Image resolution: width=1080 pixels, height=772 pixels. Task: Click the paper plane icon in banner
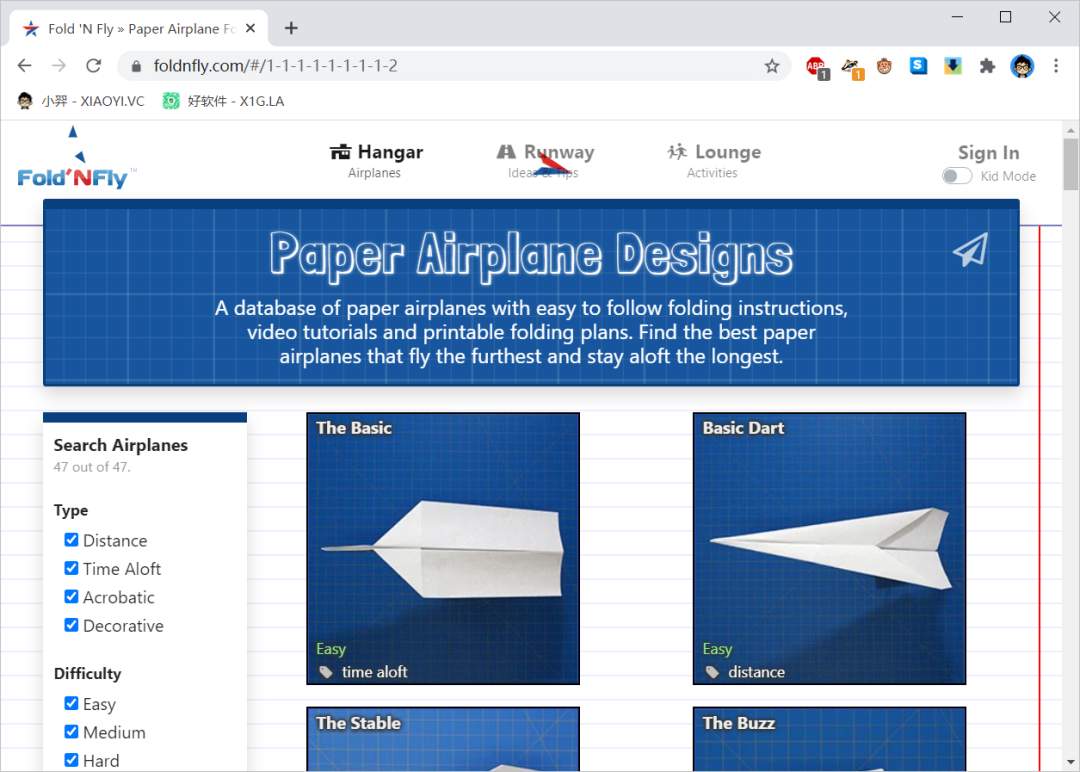coord(970,250)
